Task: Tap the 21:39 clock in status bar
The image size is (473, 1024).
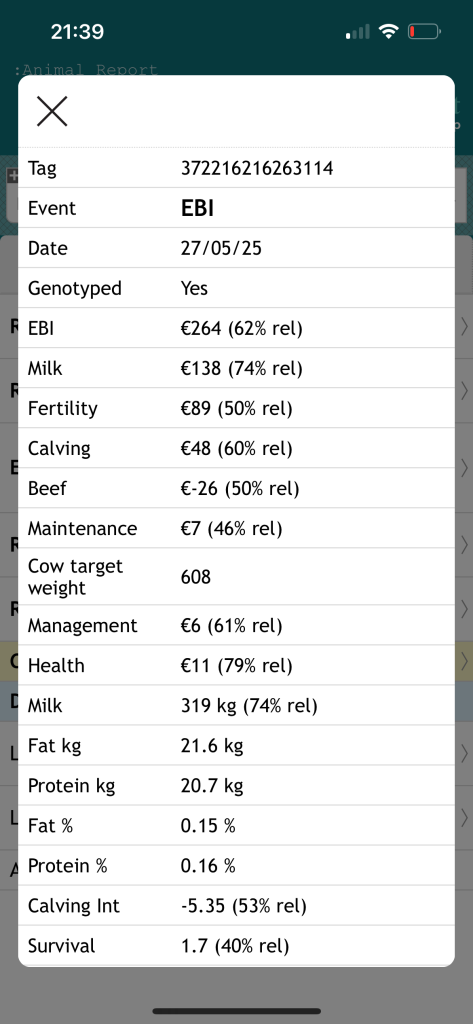Action: tap(77, 31)
